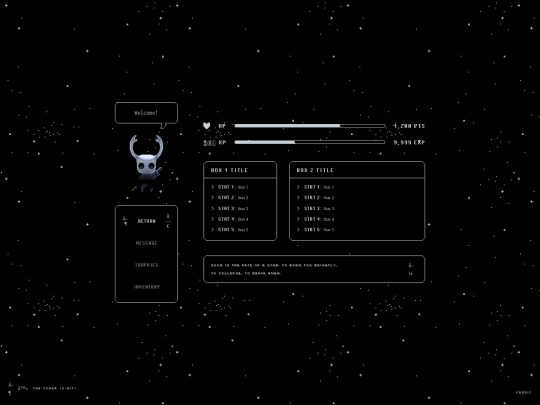Click the XP pixel icon
Screen dimensions: 540x405
point(209,143)
